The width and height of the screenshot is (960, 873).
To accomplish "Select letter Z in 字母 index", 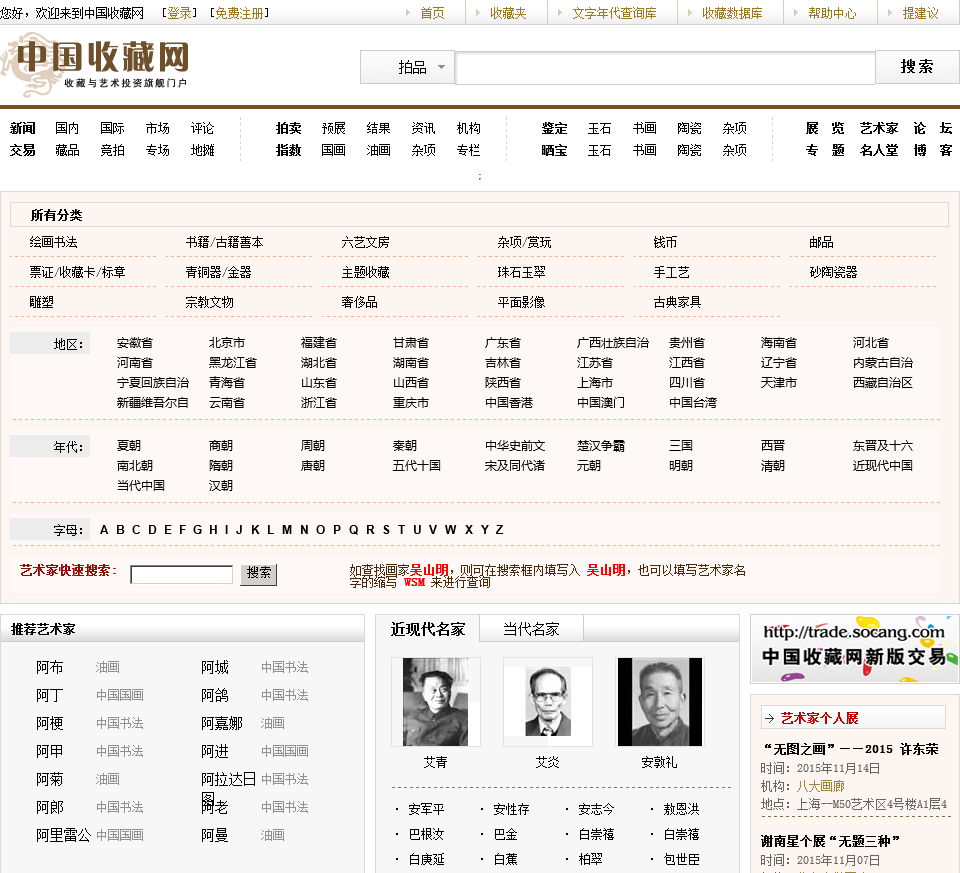I will 500,530.
